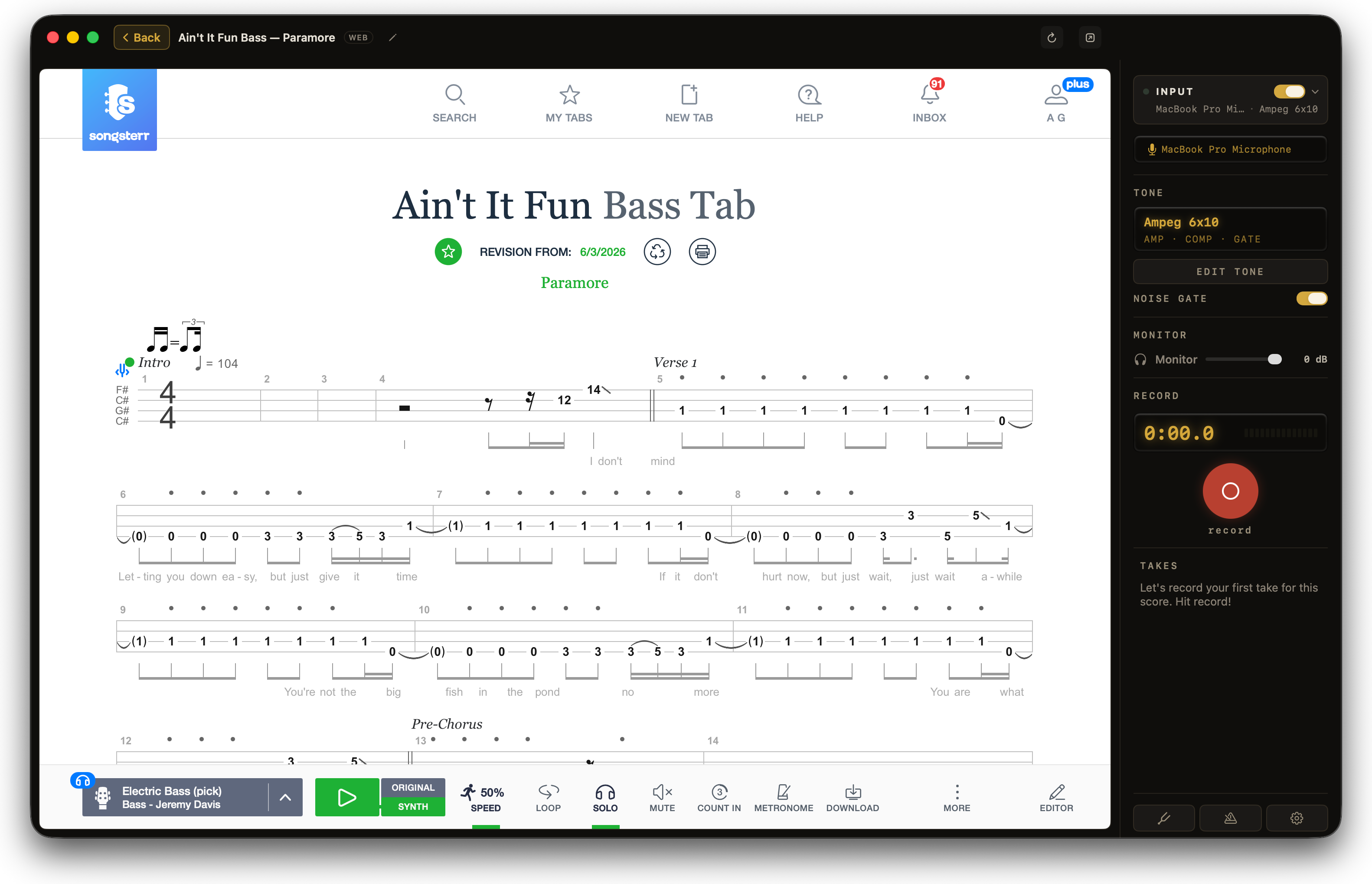Click the blue headphones badge on track
This screenshot has height=884, width=1372.
point(83,780)
